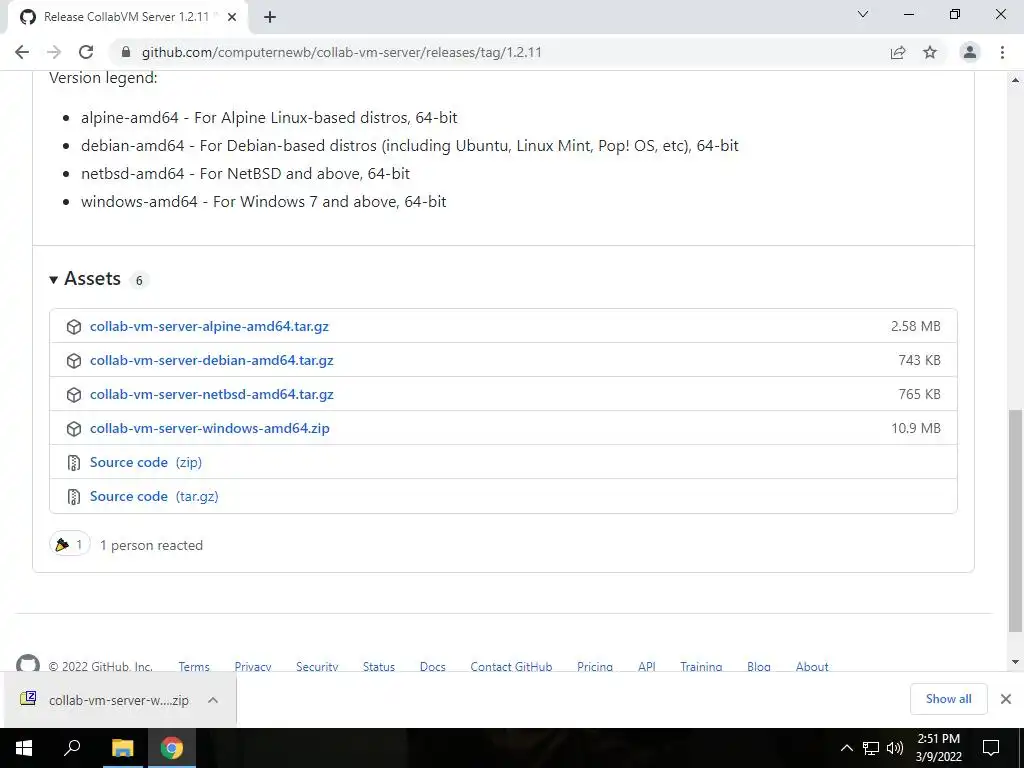Open the Status footer link
Viewport: 1024px width, 768px height.
tap(379, 666)
